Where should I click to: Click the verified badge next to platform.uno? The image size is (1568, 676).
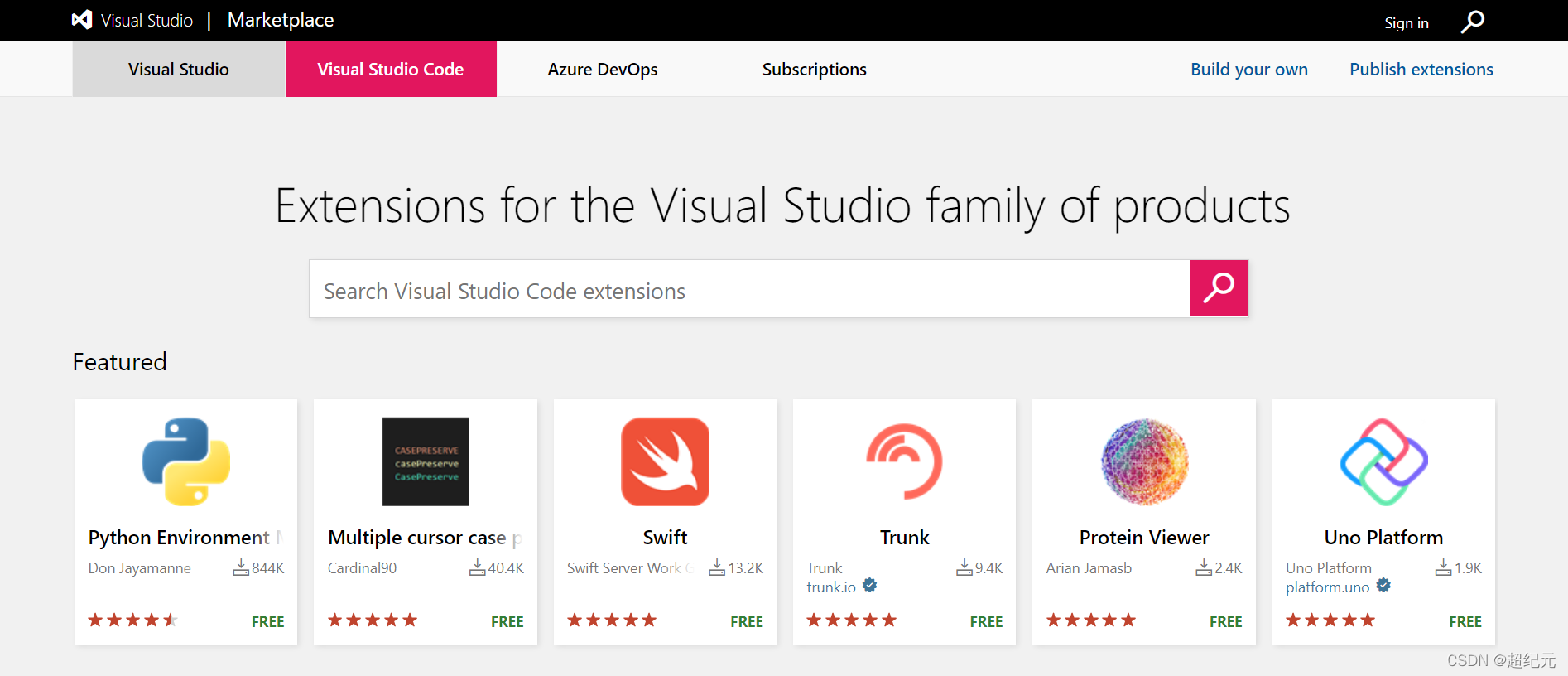[1383, 585]
